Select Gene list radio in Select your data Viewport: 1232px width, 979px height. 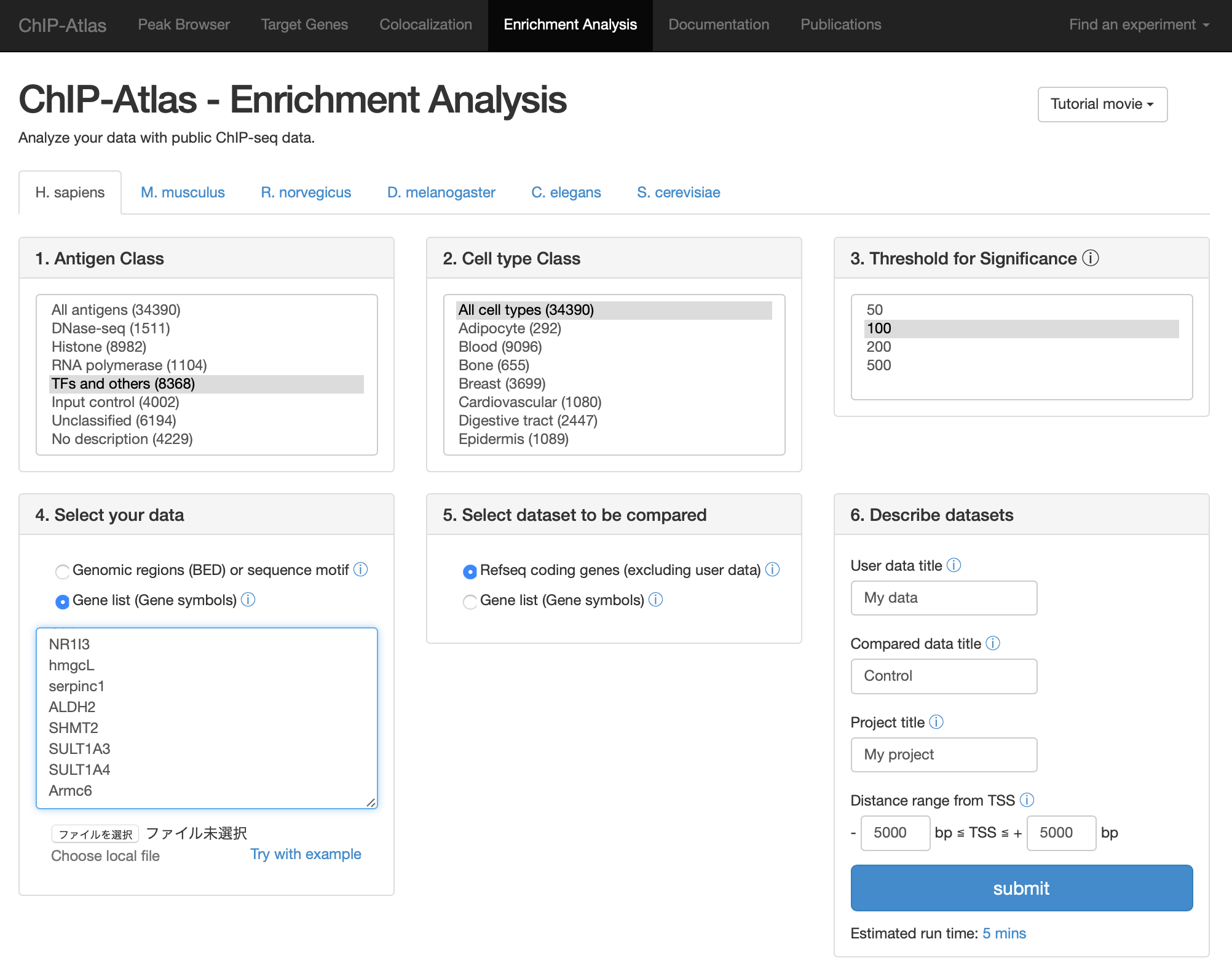coord(62,601)
